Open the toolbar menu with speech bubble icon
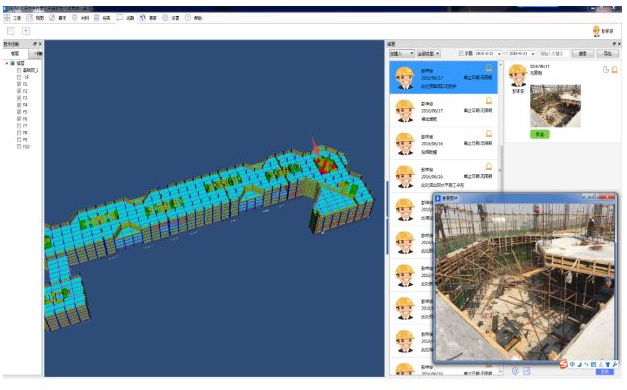 tap(125, 18)
